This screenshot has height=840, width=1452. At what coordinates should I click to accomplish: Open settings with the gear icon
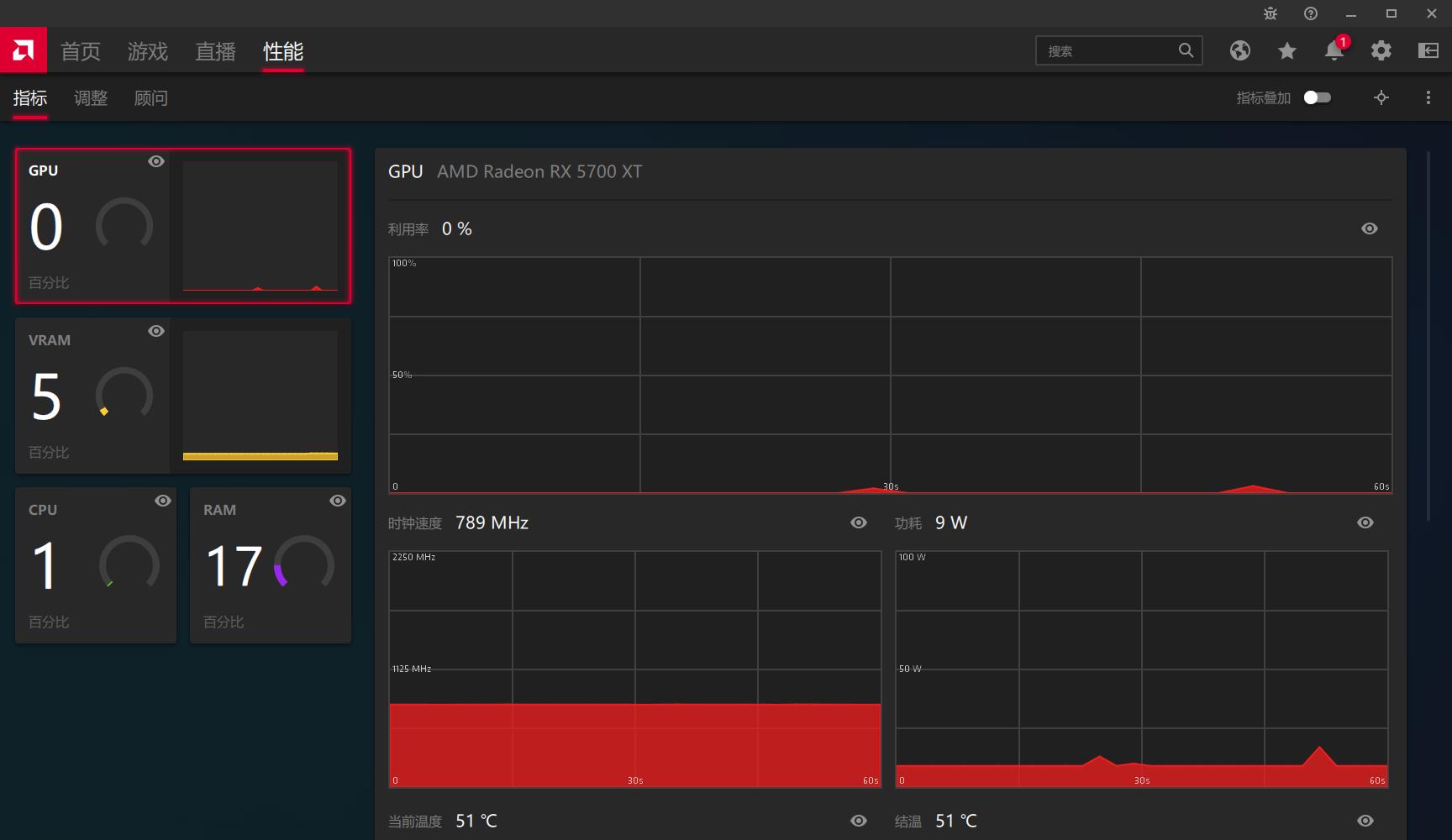point(1381,50)
